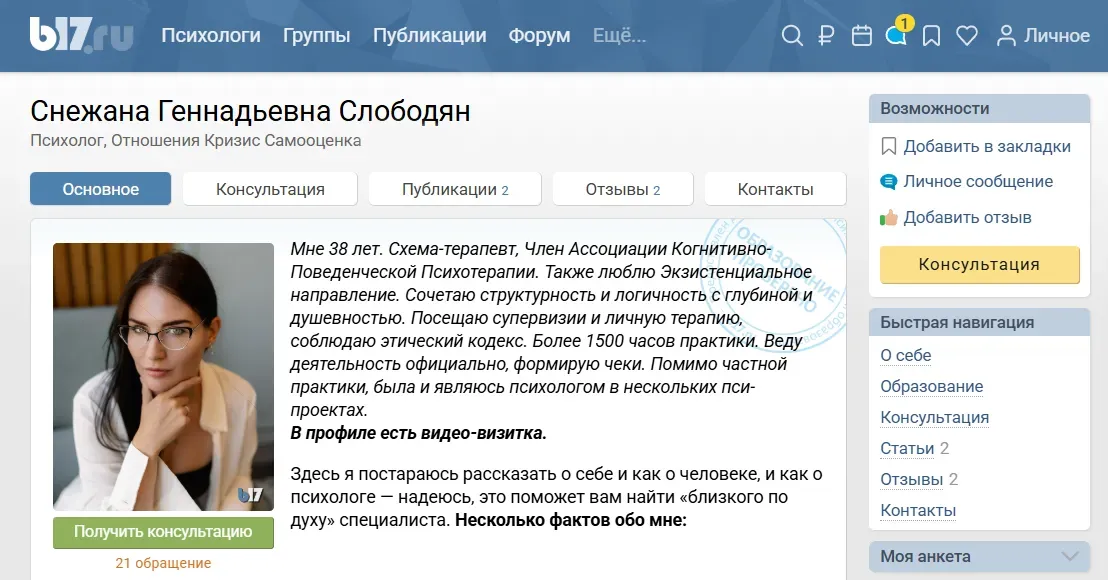Screen dimensions: 1108x580
Task: Click yellow Консультация button in sidebar
Action: [979, 264]
